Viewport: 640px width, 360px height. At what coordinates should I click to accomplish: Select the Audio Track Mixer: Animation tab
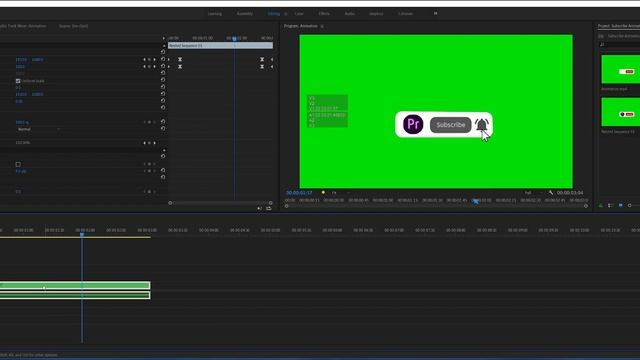click(x=23, y=26)
